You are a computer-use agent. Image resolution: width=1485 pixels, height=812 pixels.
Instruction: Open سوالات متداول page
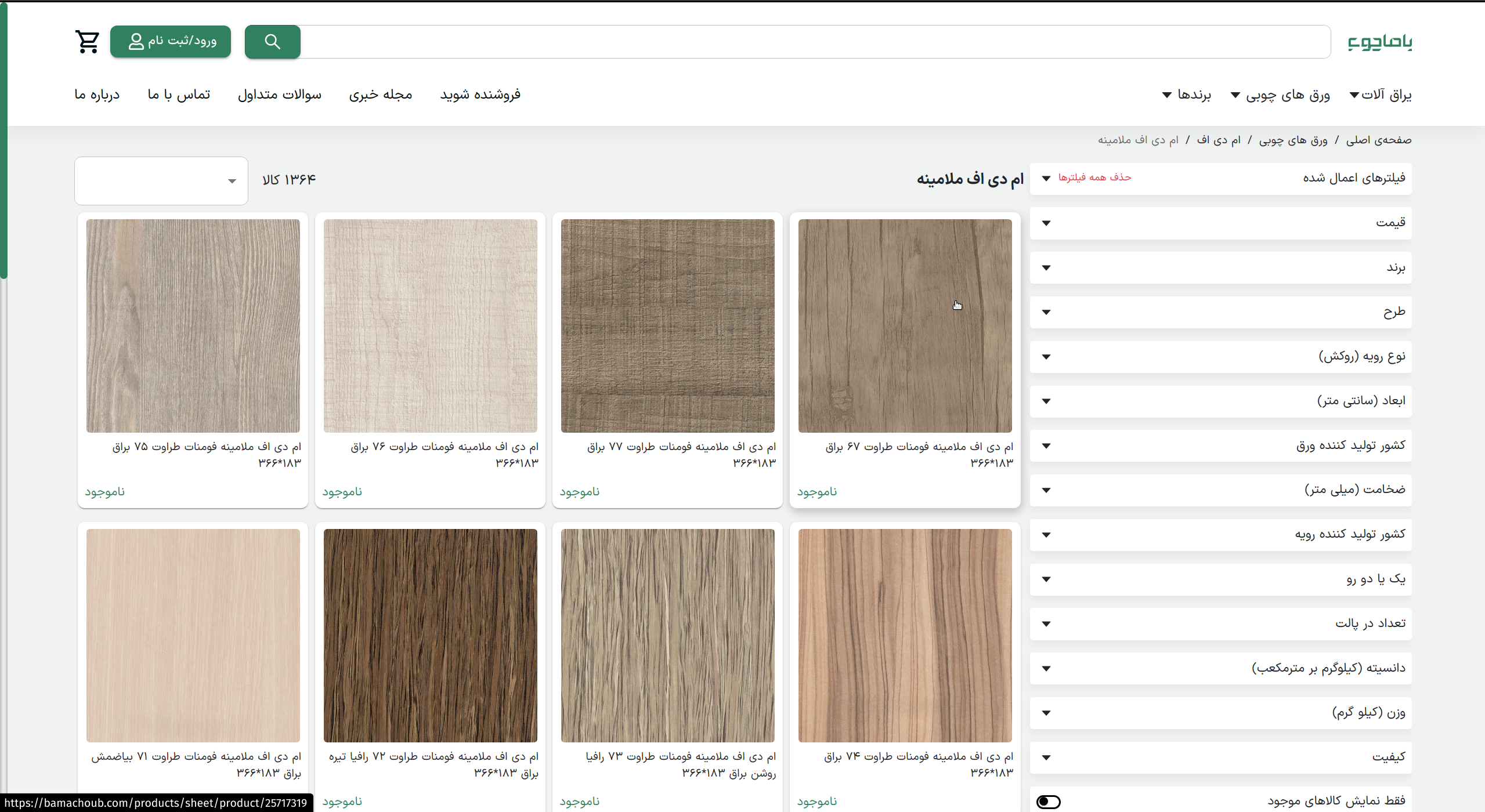pyautogui.click(x=280, y=95)
